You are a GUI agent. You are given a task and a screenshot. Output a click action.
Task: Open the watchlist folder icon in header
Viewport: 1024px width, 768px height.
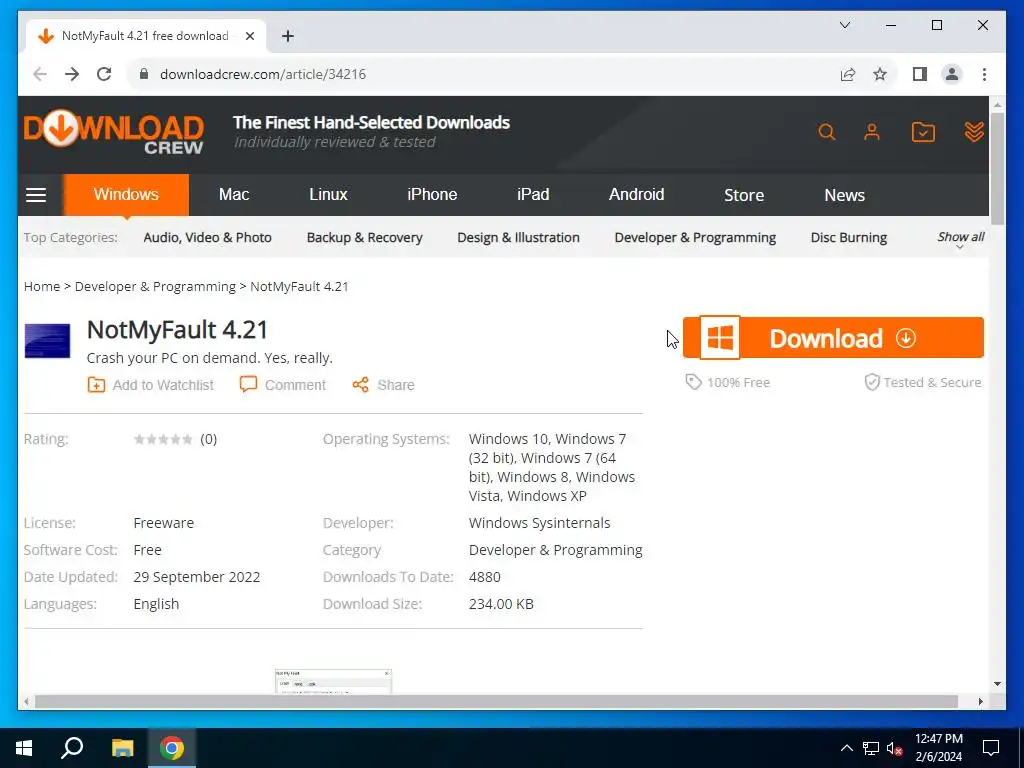[923, 132]
